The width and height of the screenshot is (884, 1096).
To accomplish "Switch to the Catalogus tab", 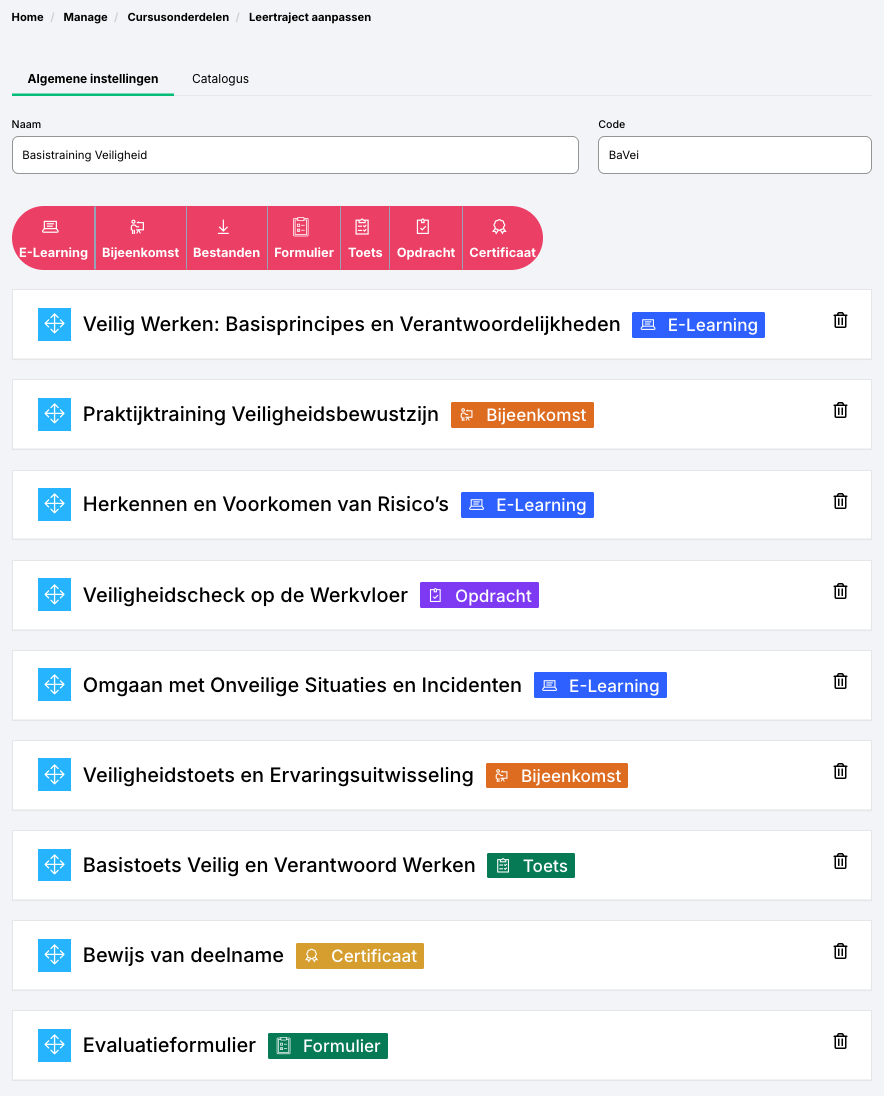I will (x=220, y=79).
